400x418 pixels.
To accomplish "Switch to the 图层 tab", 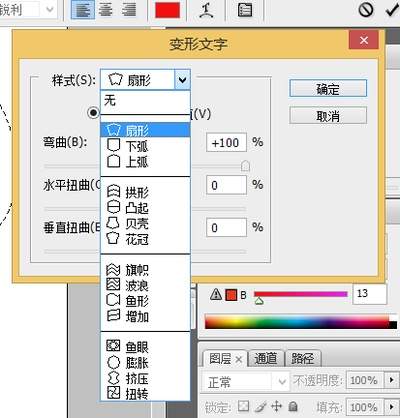I will point(220,359).
